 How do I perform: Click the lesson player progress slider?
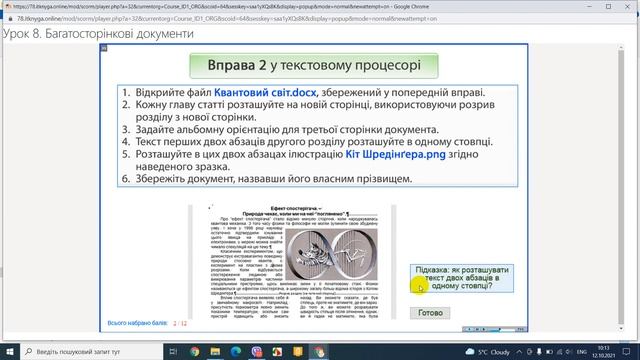click(x=501, y=329)
